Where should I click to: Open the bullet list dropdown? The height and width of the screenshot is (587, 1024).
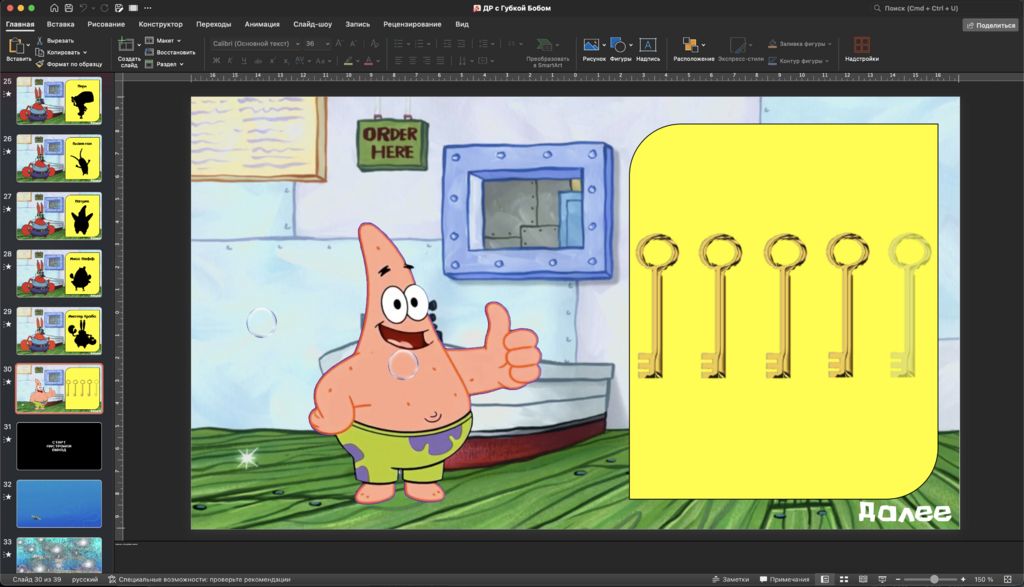point(409,44)
